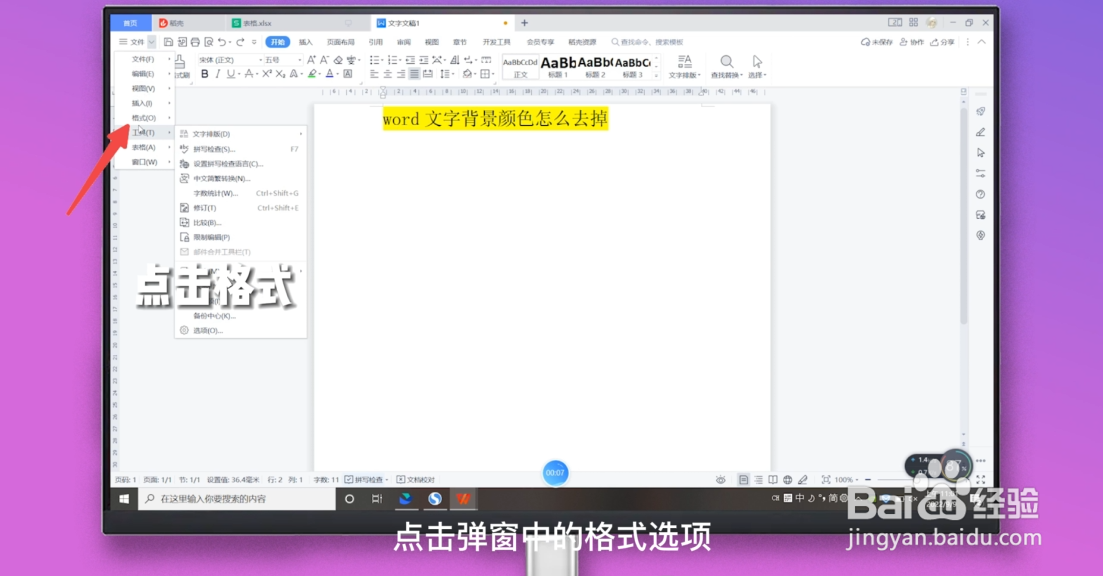
Task: Click the 未保存 cloud save button
Action: [x=876, y=42]
